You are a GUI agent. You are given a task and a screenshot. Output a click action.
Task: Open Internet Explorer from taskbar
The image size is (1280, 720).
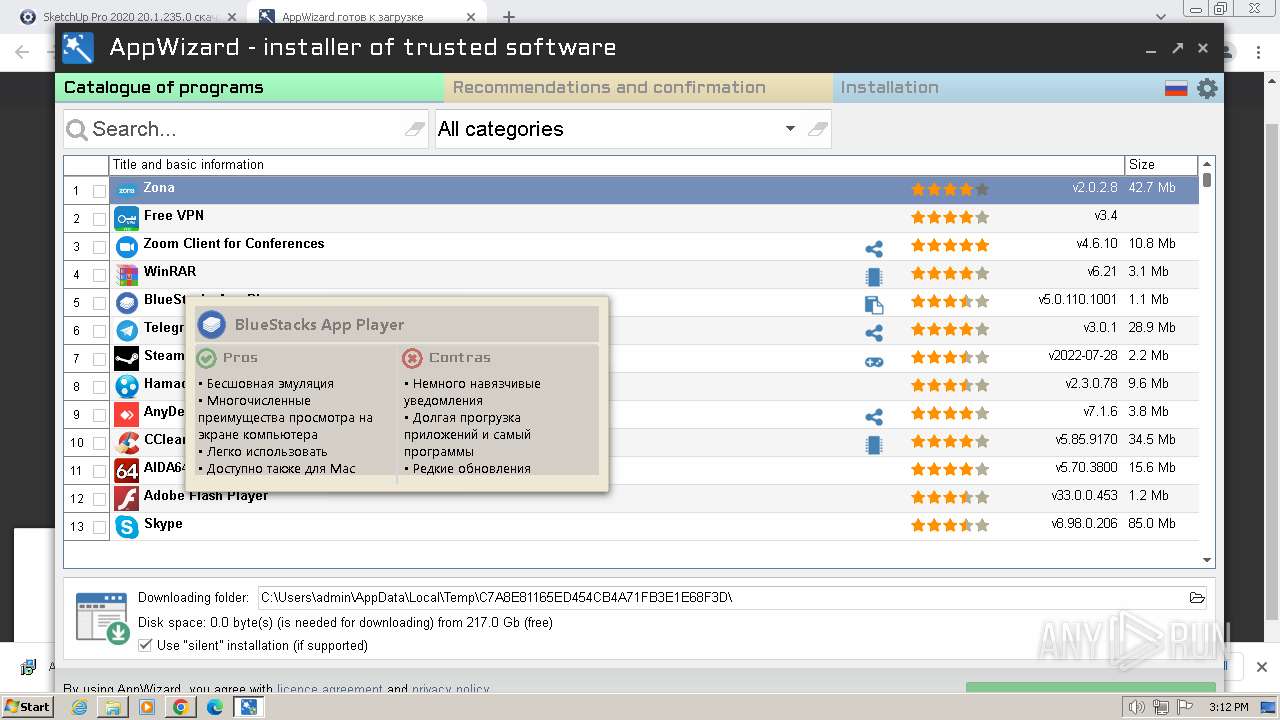point(80,707)
